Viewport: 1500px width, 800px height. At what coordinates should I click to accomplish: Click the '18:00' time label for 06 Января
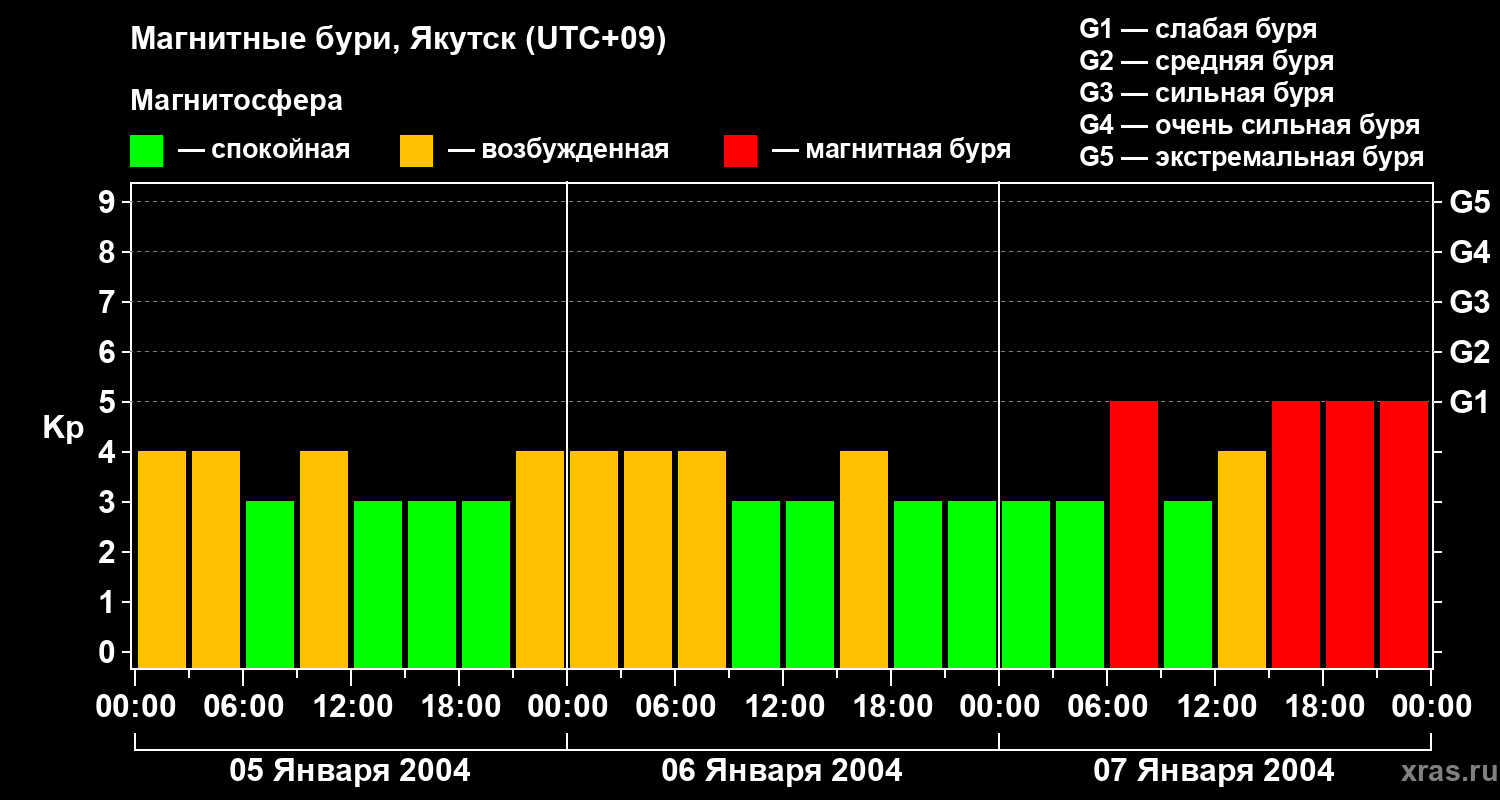tap(891, 707)
